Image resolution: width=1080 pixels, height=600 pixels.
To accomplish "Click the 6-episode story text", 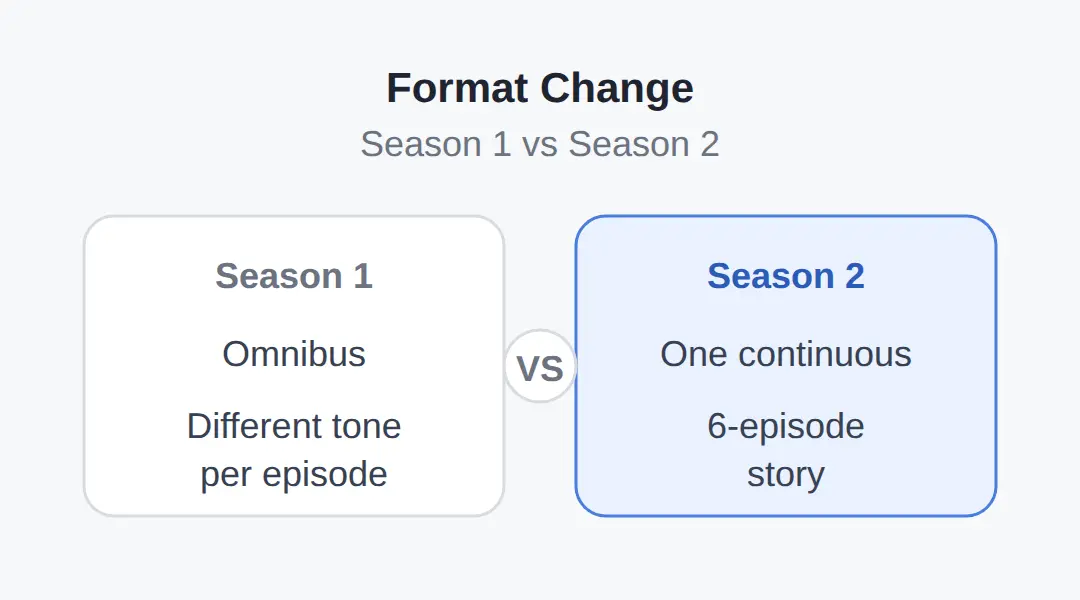I will tap(786, 450).
